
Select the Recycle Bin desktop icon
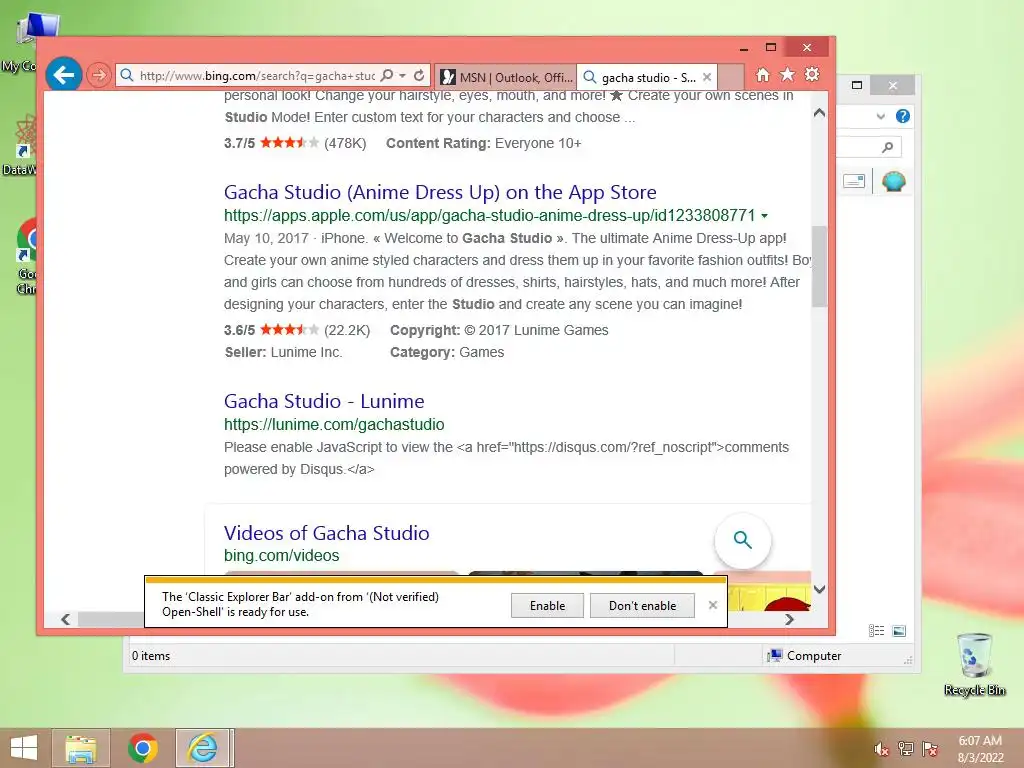pyautogui.click(x=975, y=664)
